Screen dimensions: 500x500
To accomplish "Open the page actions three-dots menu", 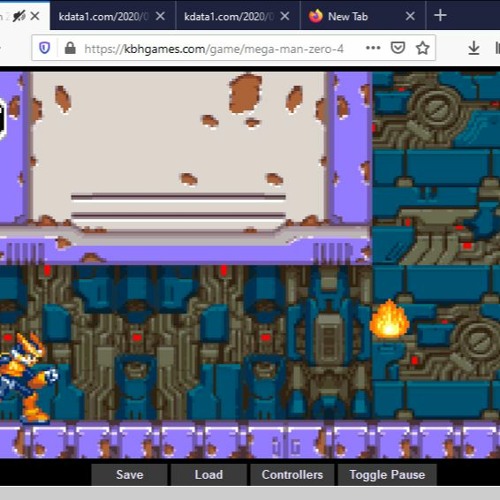I will coord(373,48).
